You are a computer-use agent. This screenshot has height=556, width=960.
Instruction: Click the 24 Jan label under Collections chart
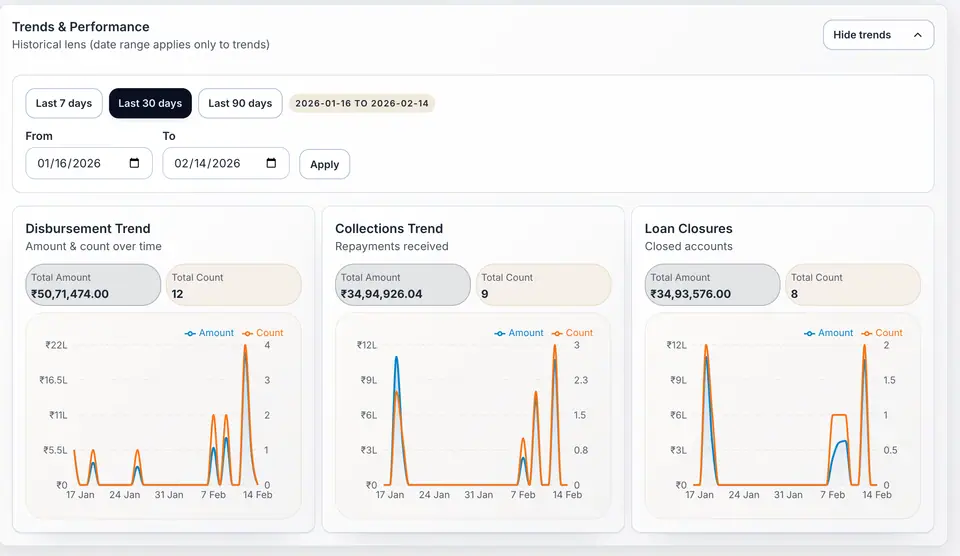click(x=434, y=495)
